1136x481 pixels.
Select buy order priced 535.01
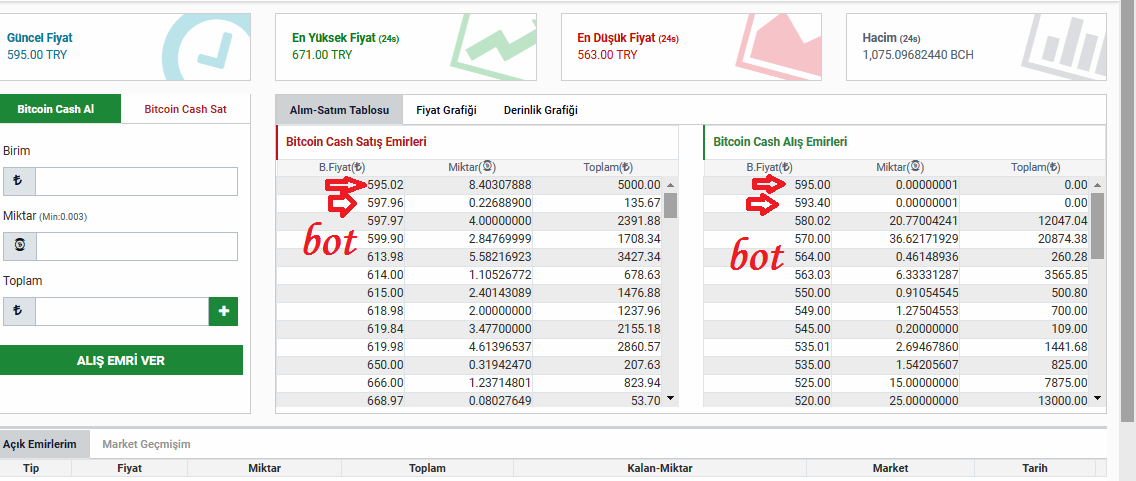click(x=897, y=347)
